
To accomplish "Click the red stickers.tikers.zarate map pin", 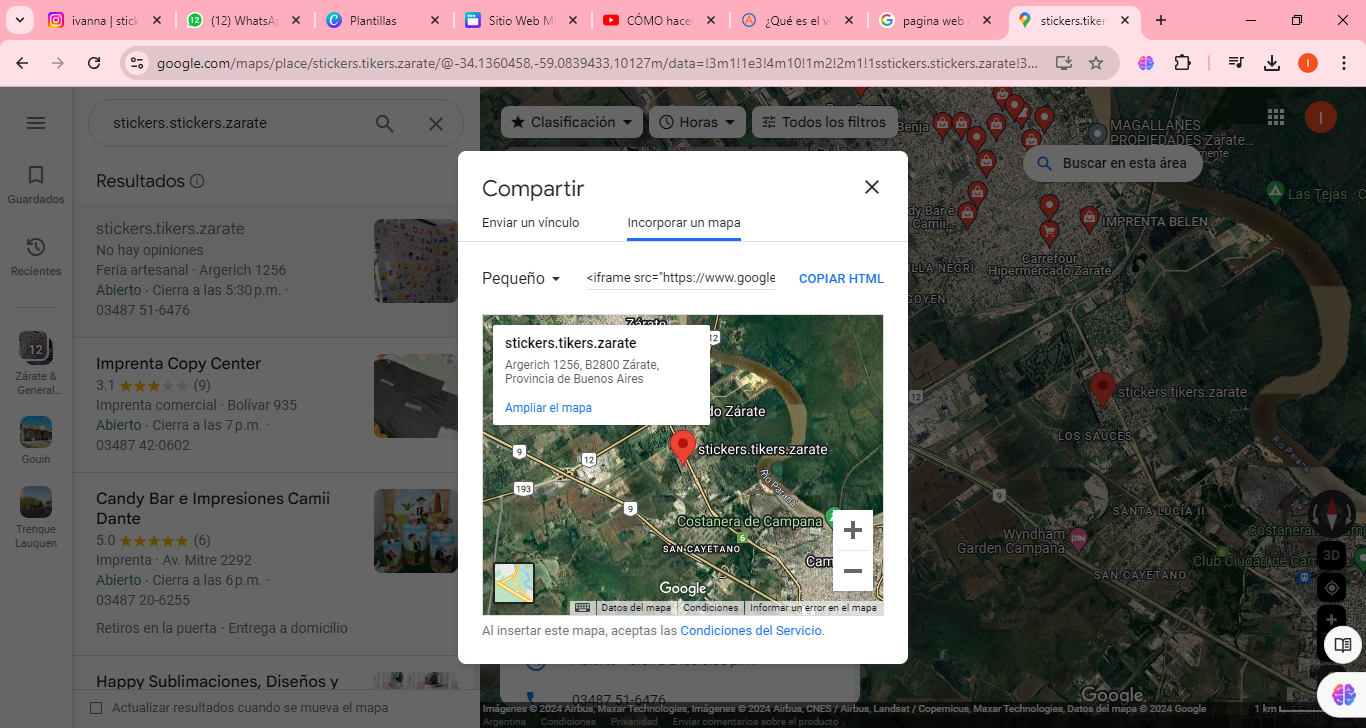I will [683, 447].
